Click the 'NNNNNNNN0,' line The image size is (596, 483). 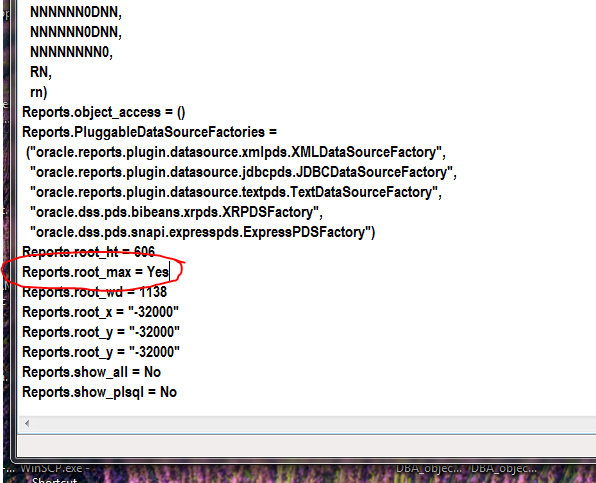click(x=71, y=52)
